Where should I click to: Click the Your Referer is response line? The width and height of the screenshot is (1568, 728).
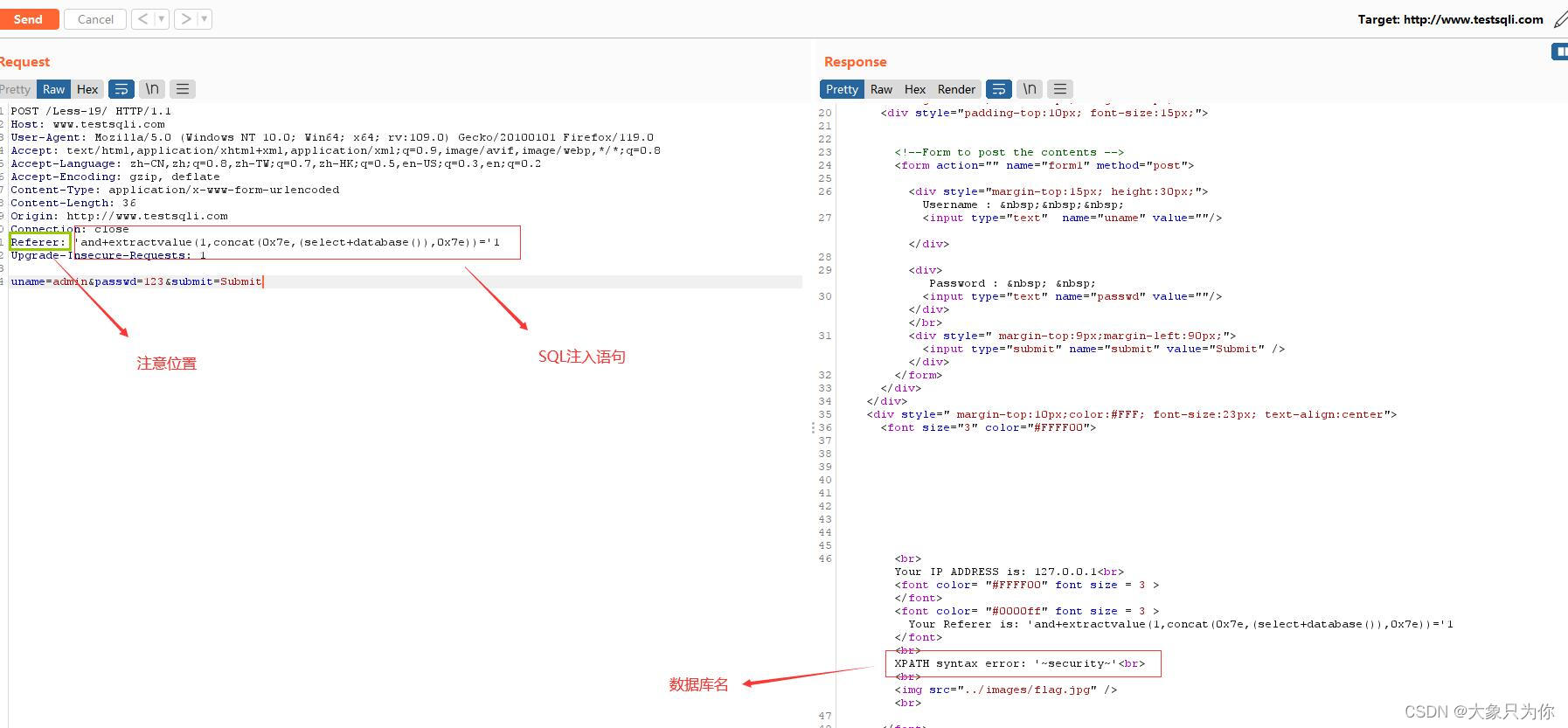click(1181, 624)
